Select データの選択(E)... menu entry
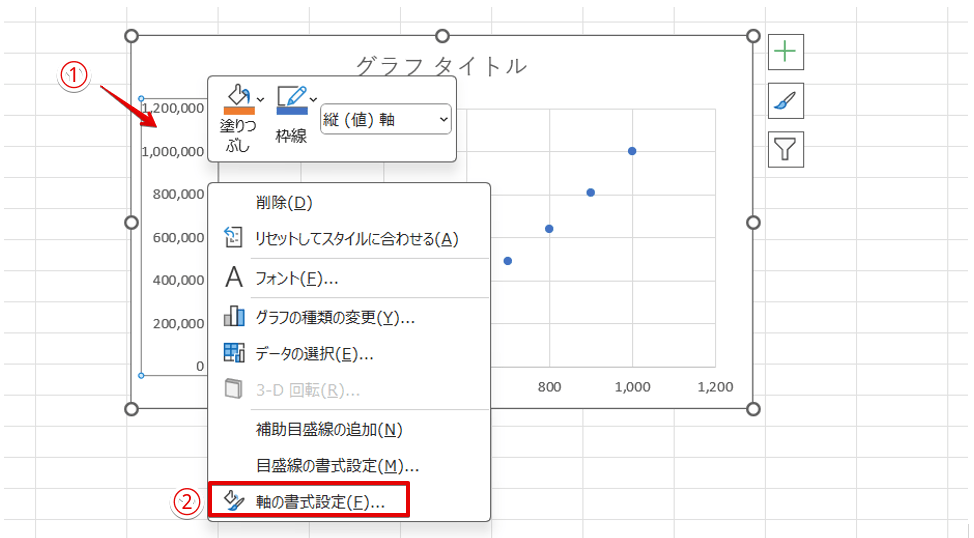 [349, 353]
